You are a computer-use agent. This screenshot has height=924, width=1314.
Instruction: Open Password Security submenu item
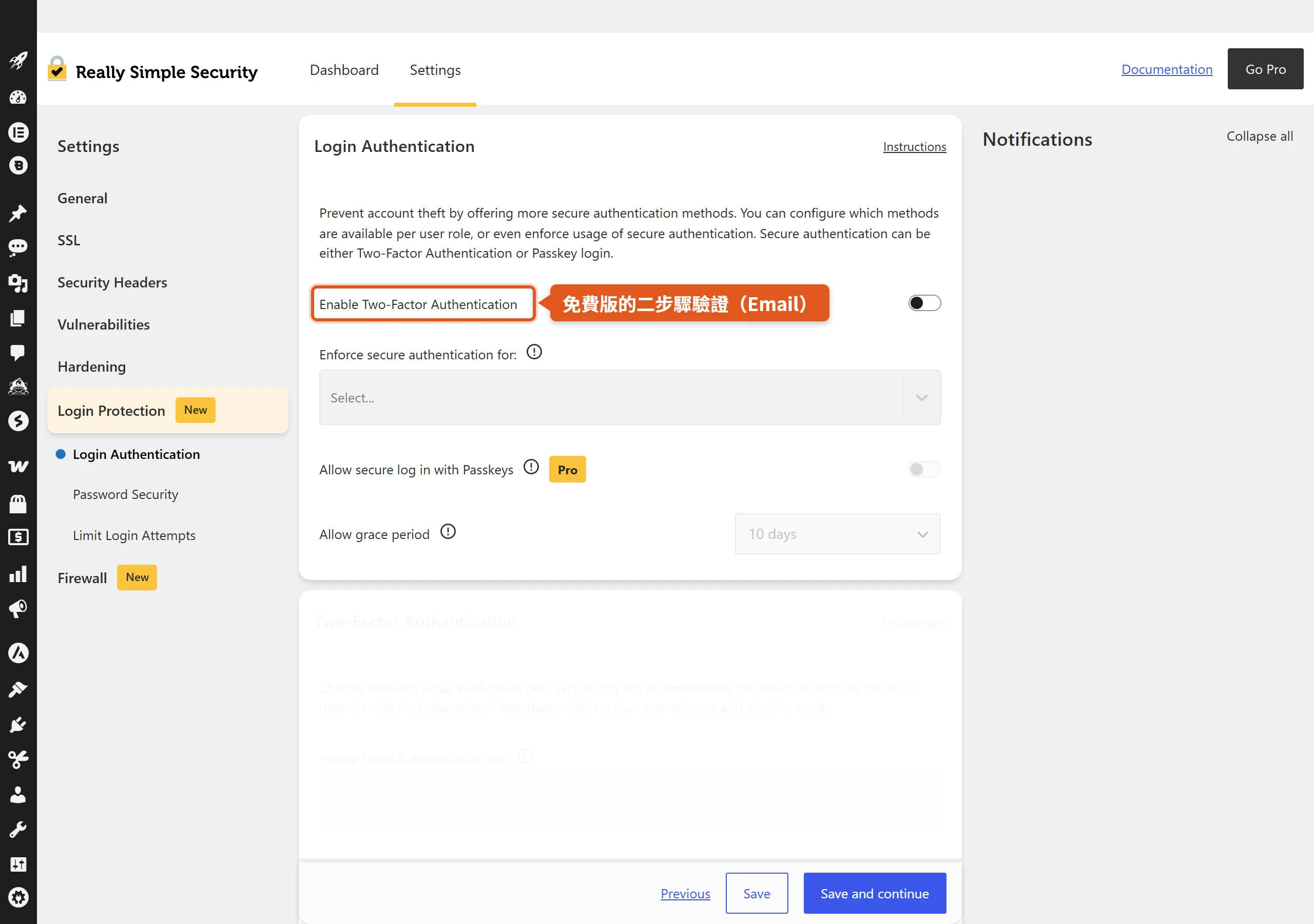125,495
